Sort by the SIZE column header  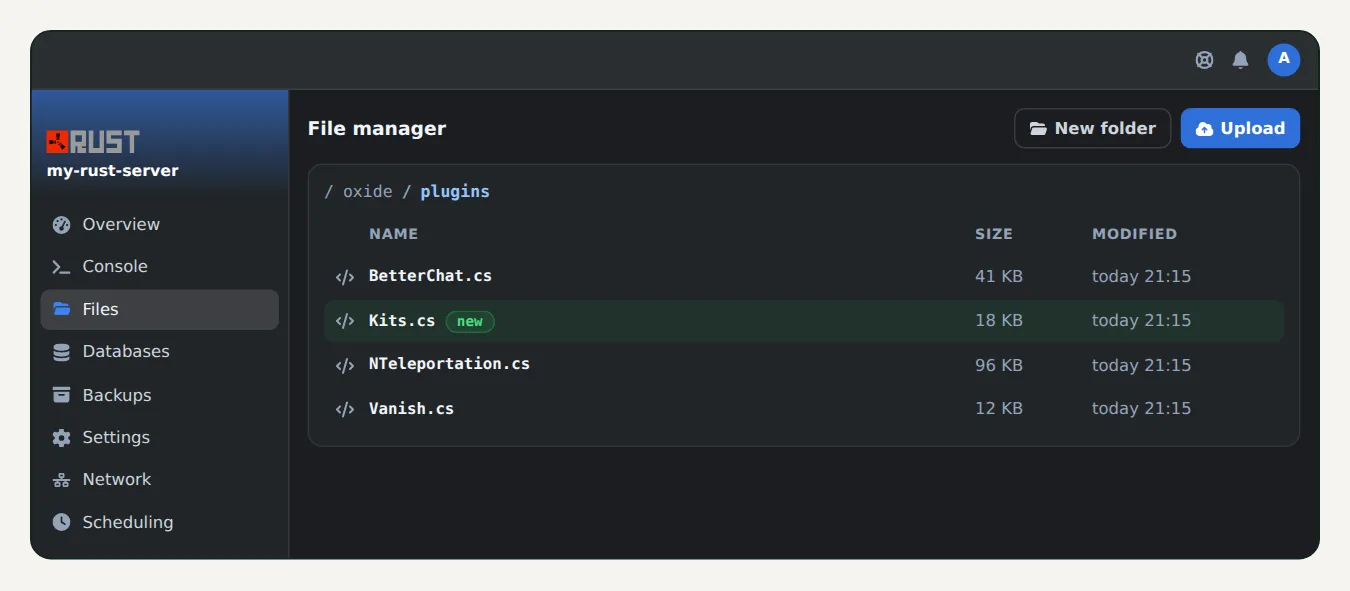[994, 234]
